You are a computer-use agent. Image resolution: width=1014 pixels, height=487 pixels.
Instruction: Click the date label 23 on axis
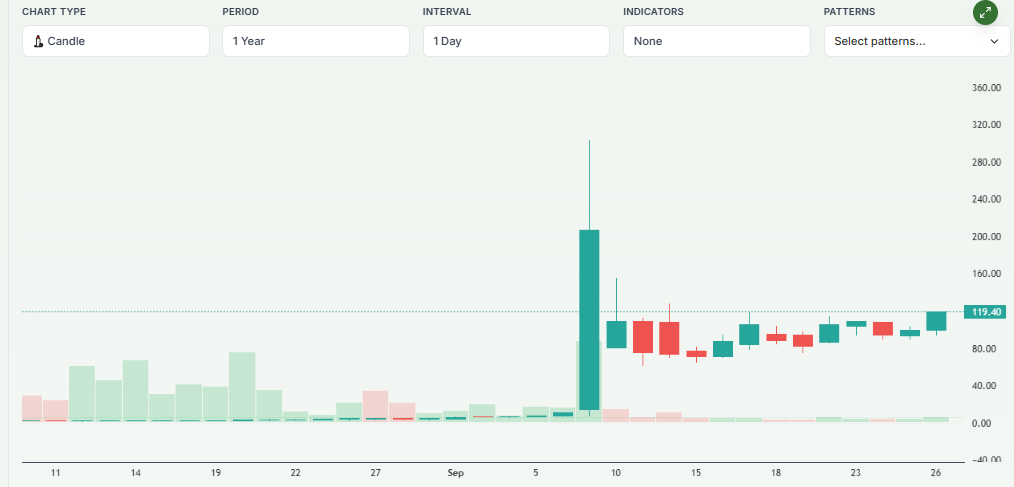pyautogui.click(x=855, y=472)
